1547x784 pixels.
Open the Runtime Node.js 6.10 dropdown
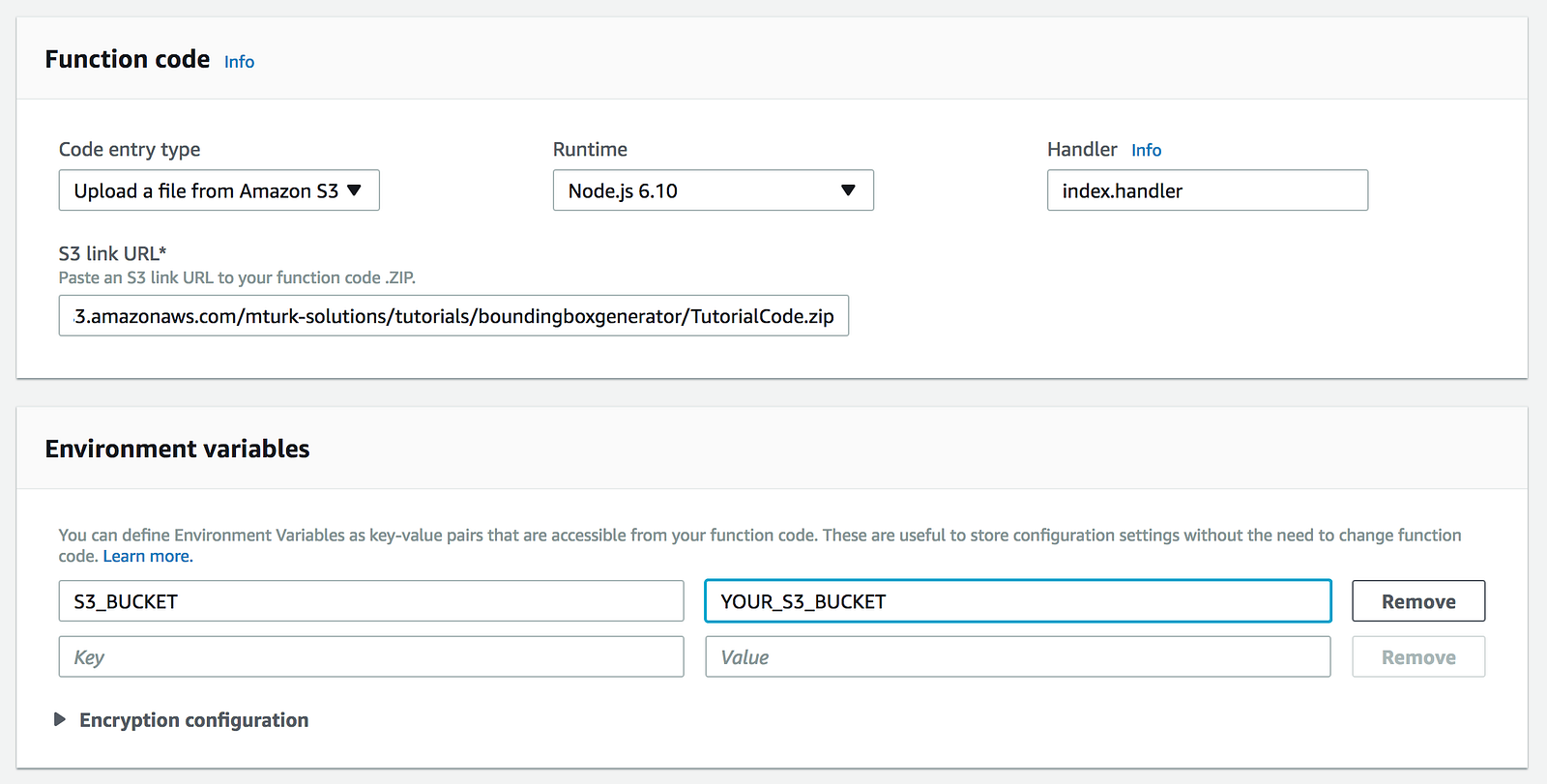(713, 190)
